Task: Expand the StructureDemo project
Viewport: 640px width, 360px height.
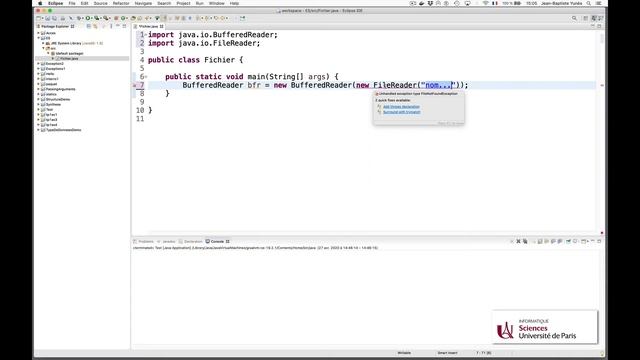Action: (39, 99)
